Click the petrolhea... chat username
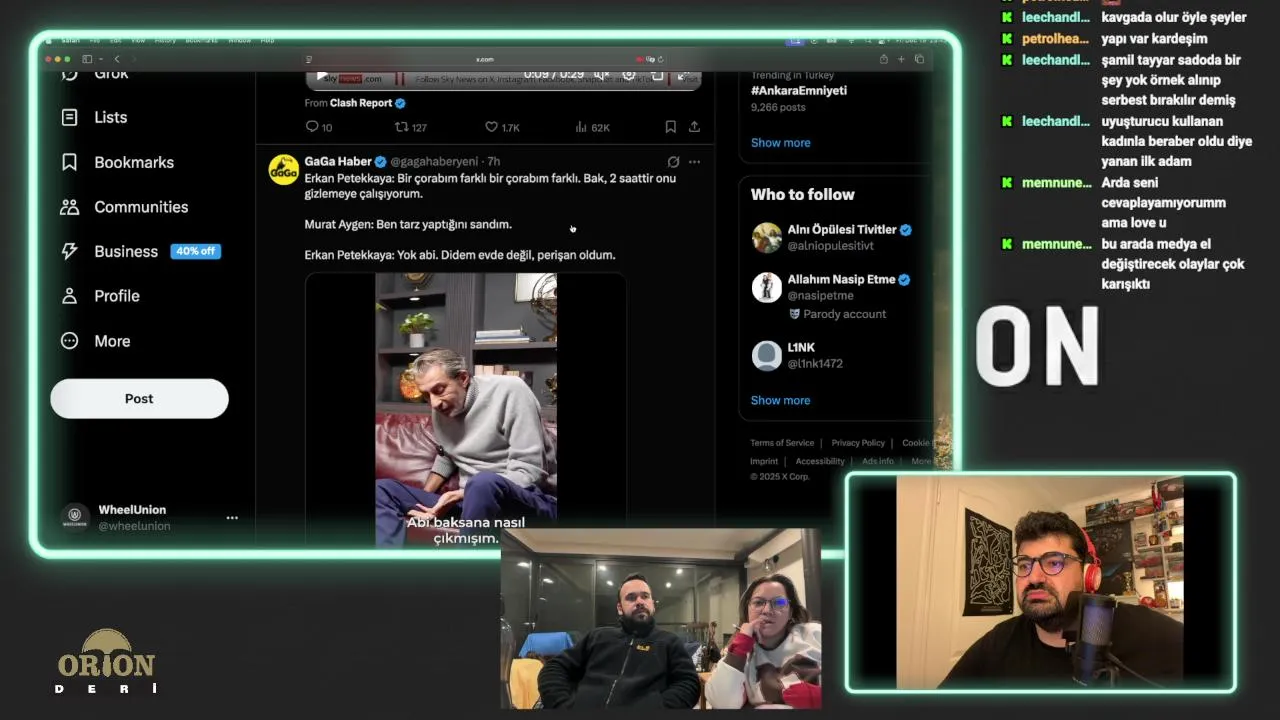 tap(1056, 39)
